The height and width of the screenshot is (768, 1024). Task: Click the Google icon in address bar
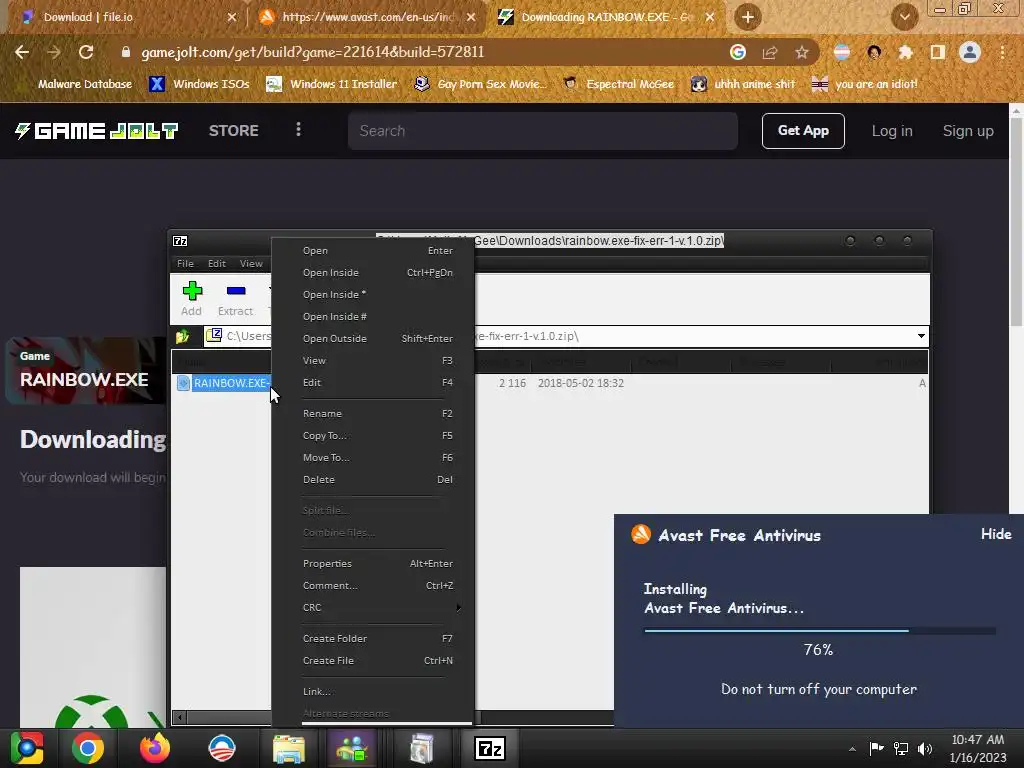pos(738,52)
